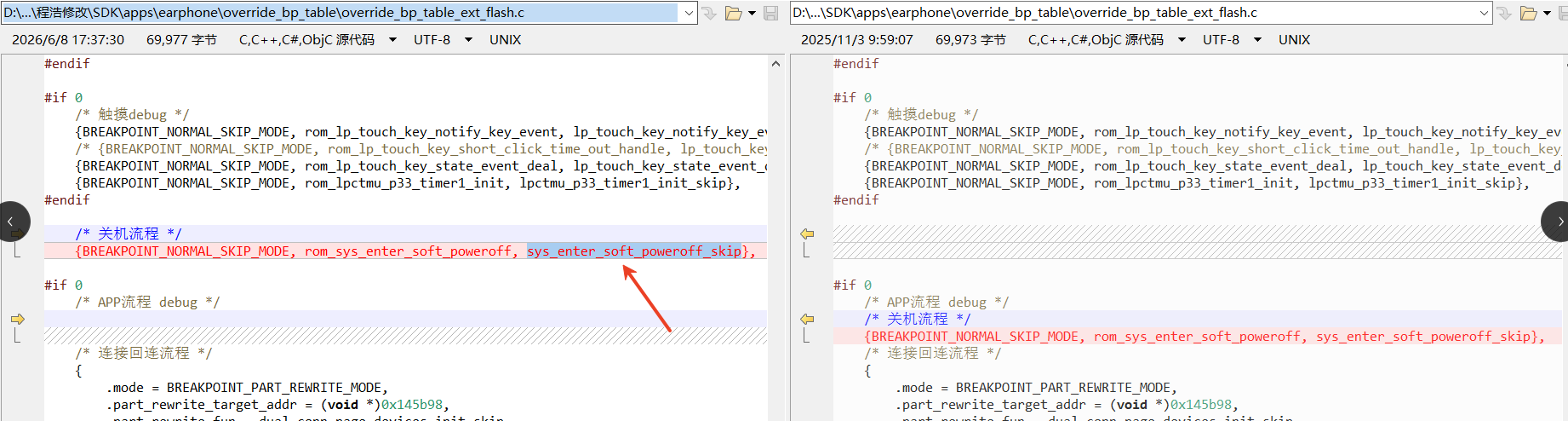Click UNIX line ending label in right pane

click(x=1294, y=40)
